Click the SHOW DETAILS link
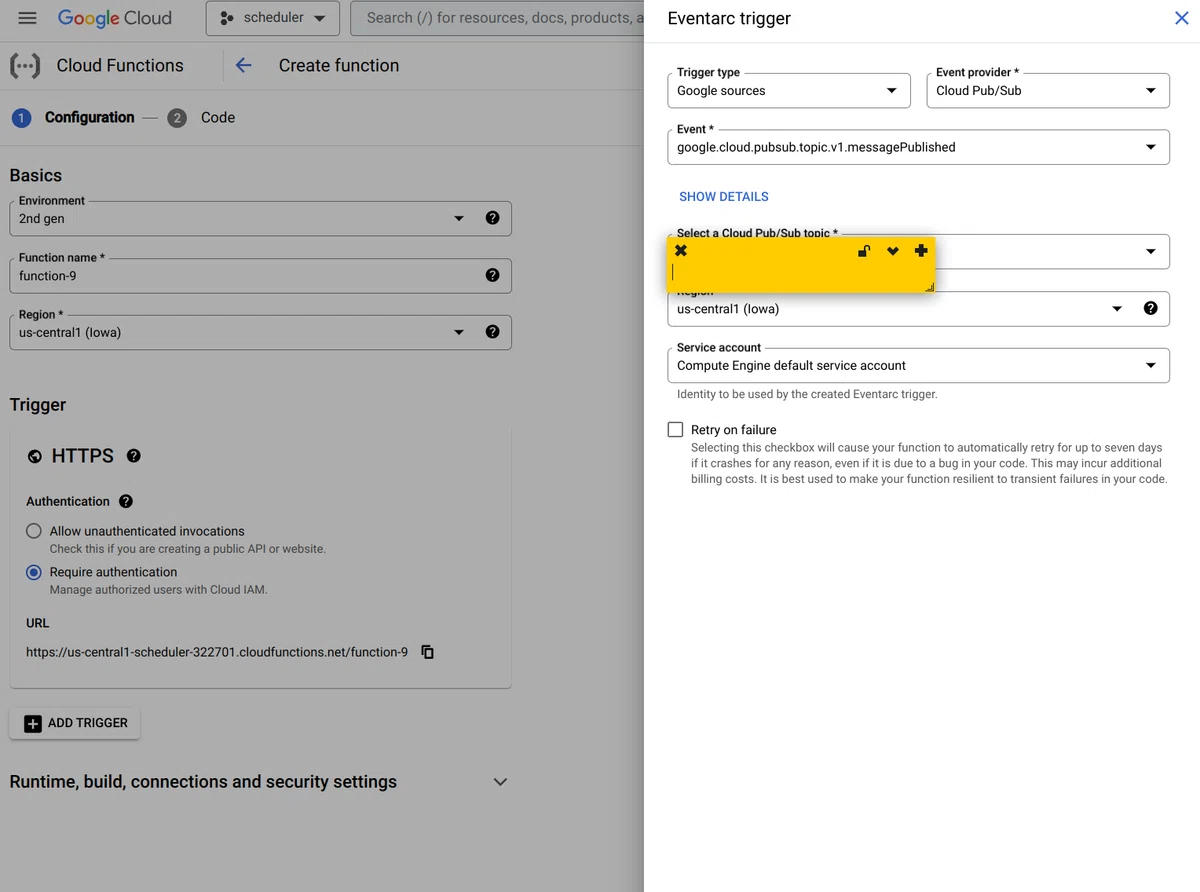Image resolution: width=1200 pixels, height=892 pixels. coord(724,196)
